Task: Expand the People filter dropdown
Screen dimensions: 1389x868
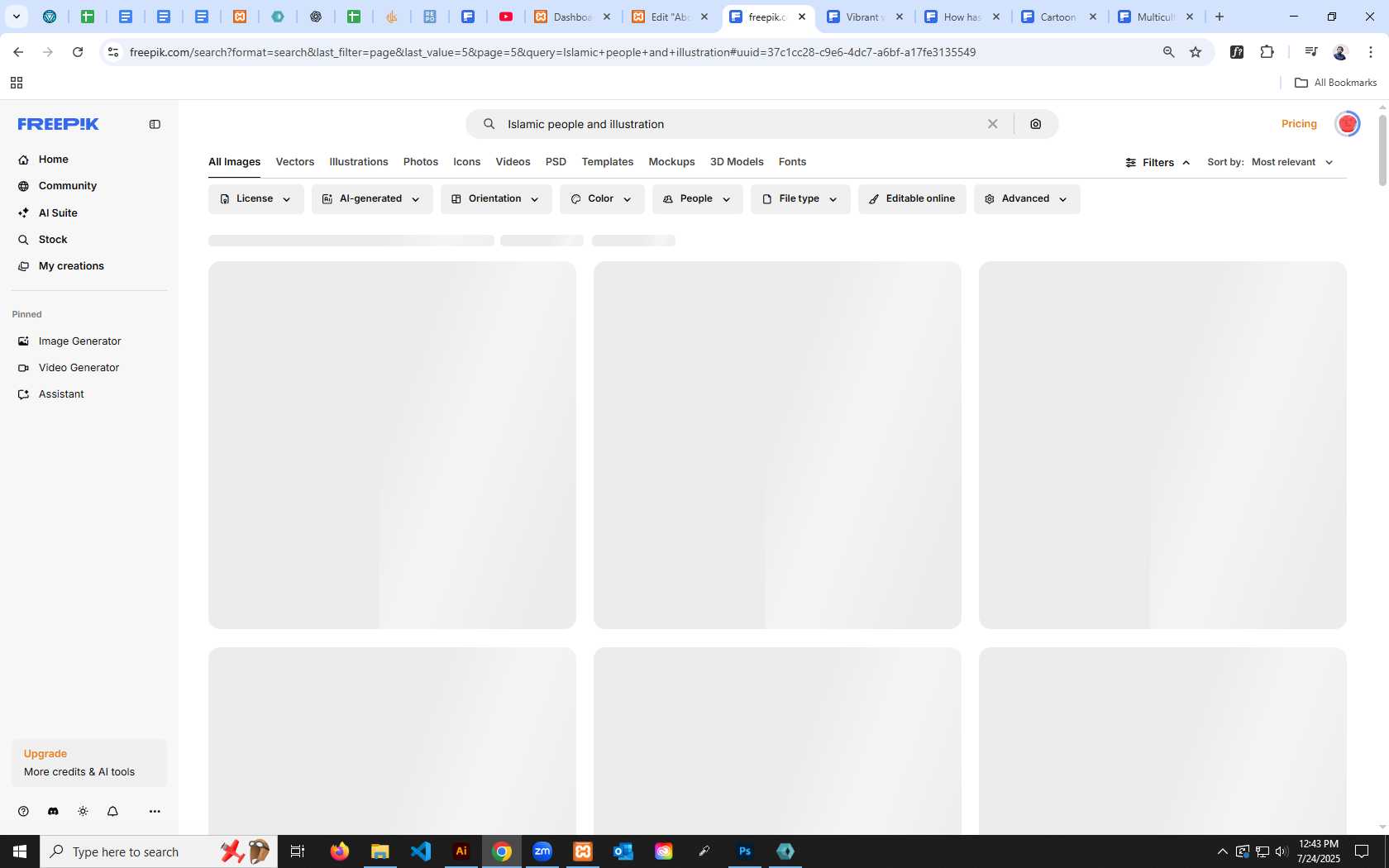Action: (697, 199)
